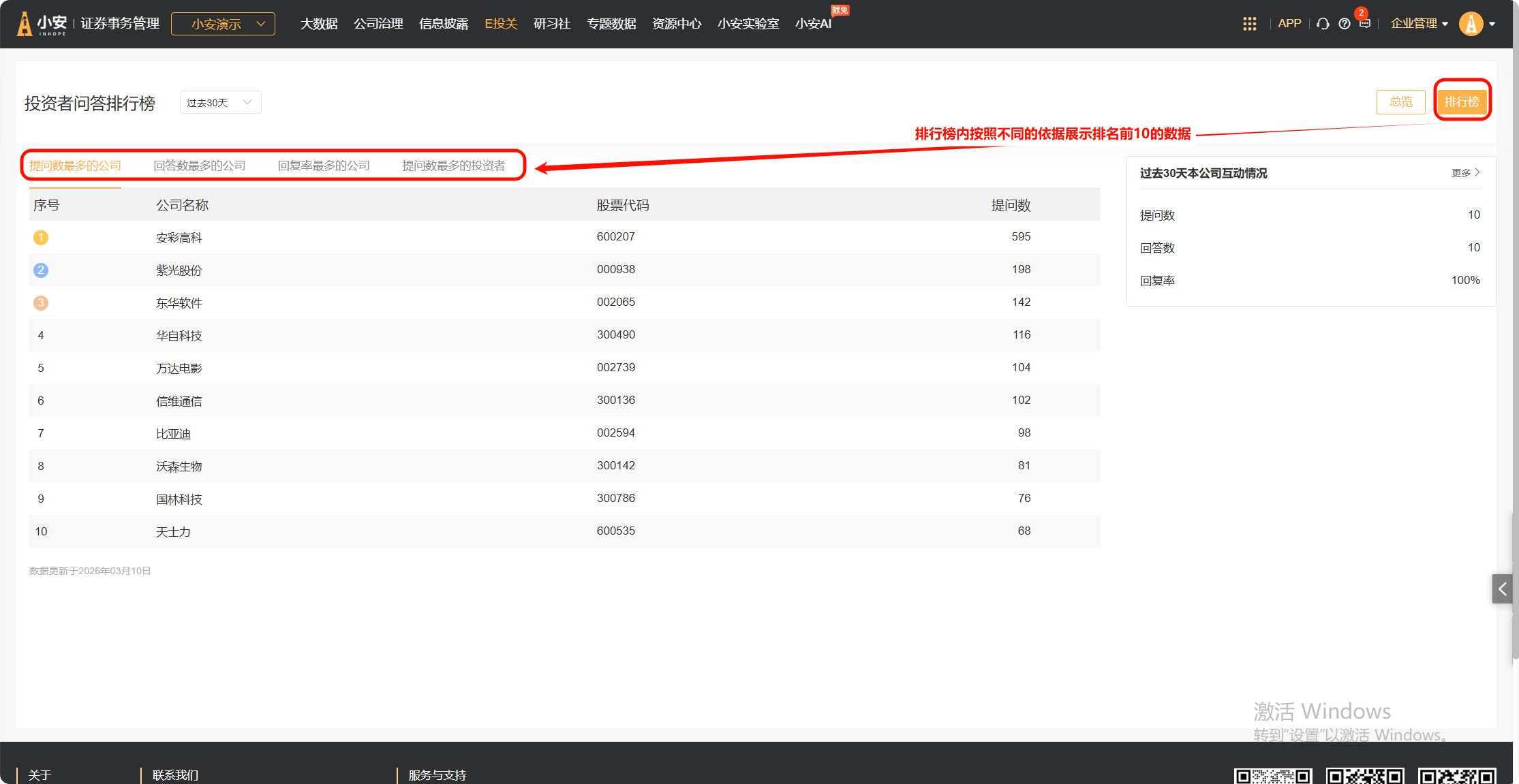Click the 小安 INHOPE logo
Image resolution: width=1519 pixels, height=784 pixels.
pos(42,24)
